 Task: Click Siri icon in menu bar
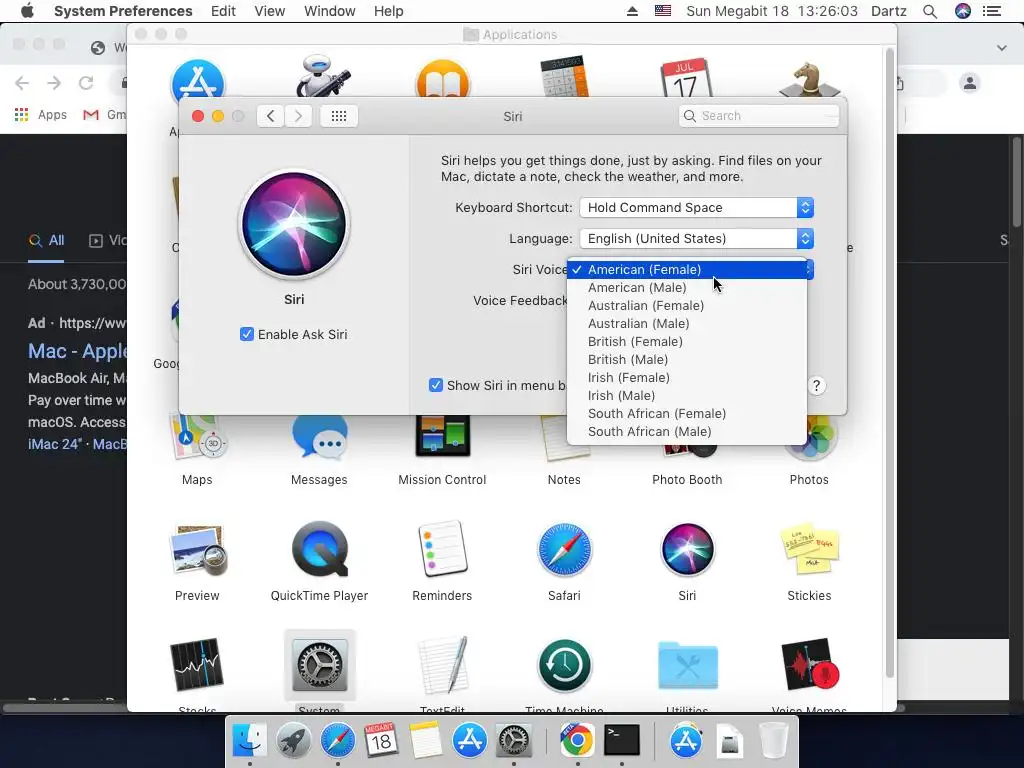coord(963,10)
